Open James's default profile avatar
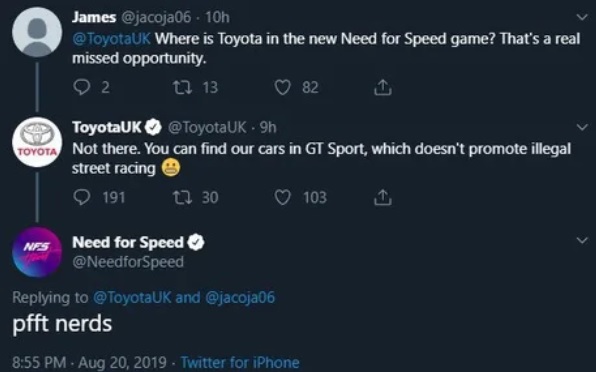This screenshot has height=372, width=596. pos(37,32)
